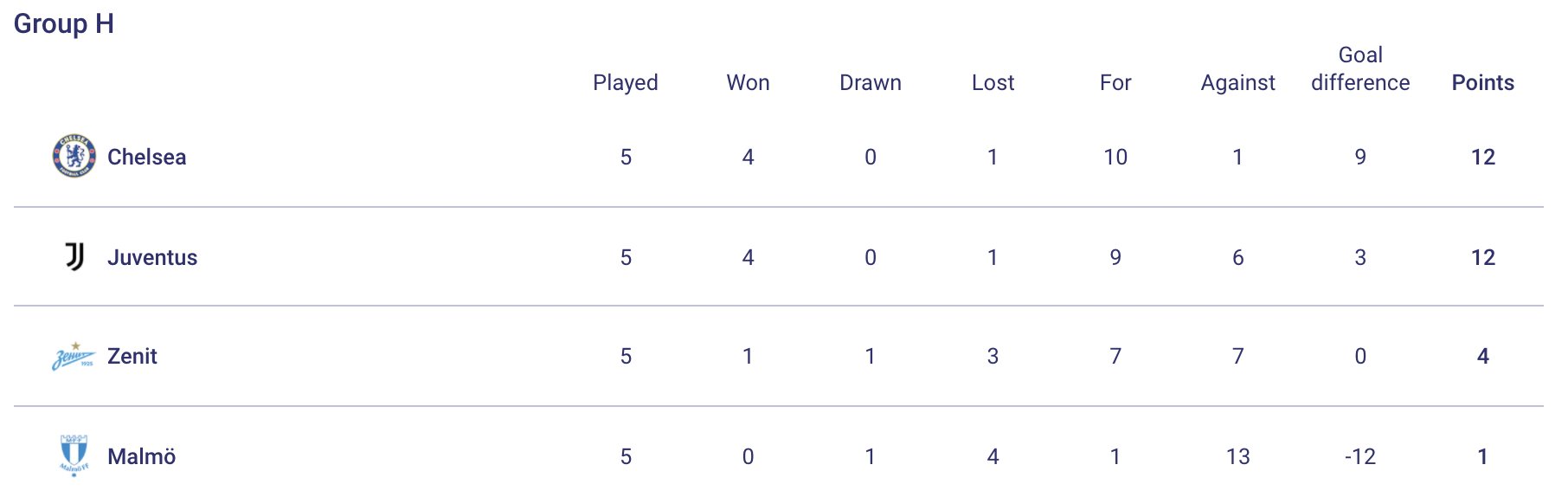Screen dimensions: 1568x497
Task: Select the Drawn column header
Action: (871, 82)
